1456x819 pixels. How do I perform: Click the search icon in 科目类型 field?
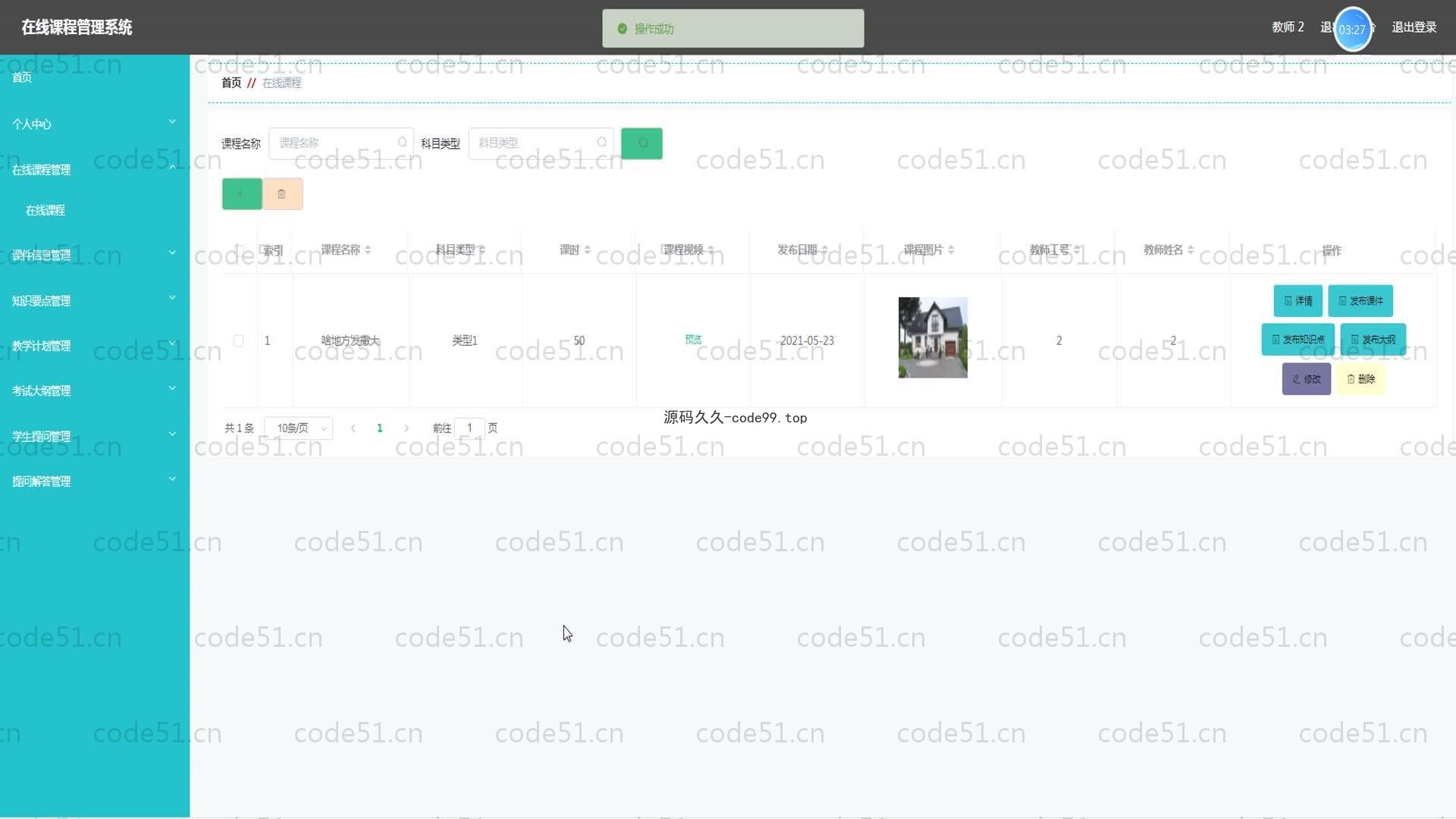601,143
